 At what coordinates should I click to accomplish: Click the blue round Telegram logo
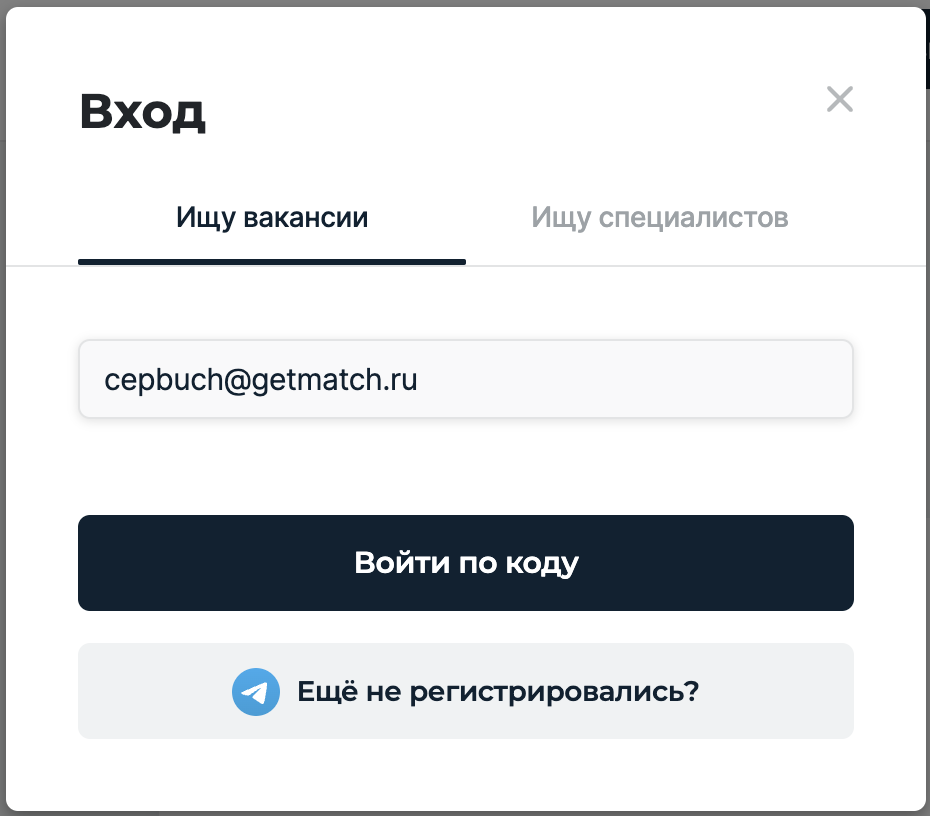click(x=256, y=691)
